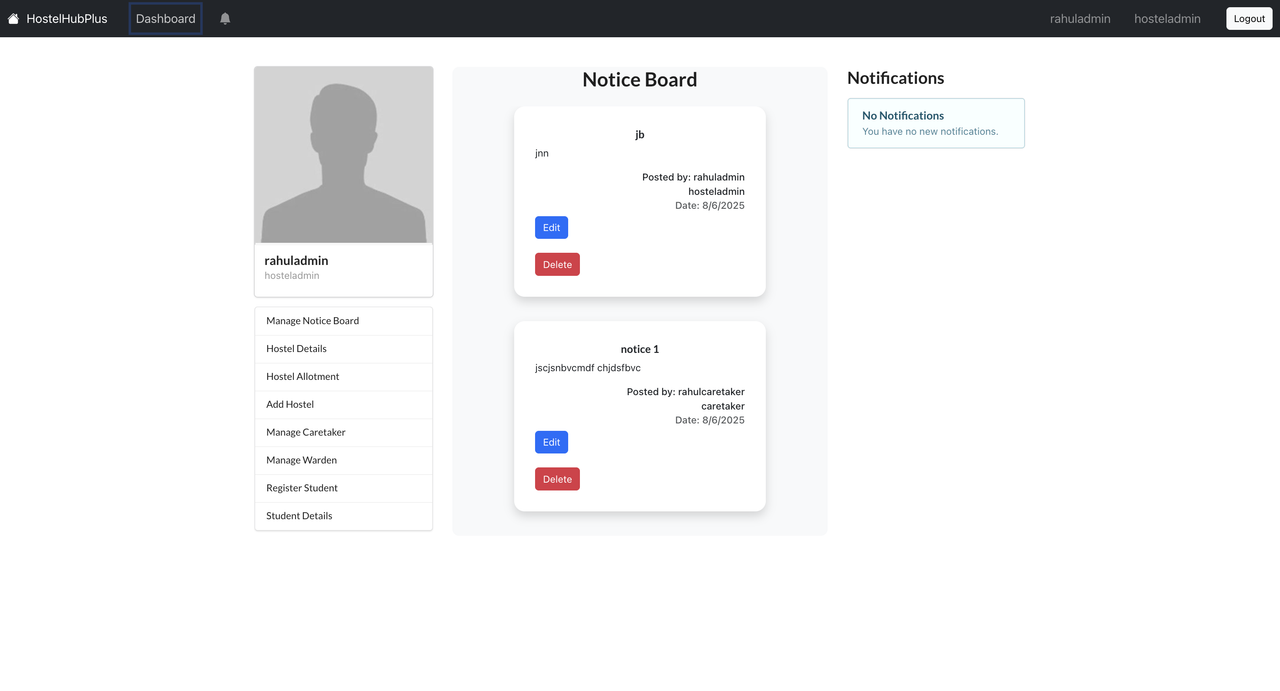The height and width of the screenshot is (691, 1280).
Task: Click hosteladmin in the top navbar
Action: pos(1167,19)
